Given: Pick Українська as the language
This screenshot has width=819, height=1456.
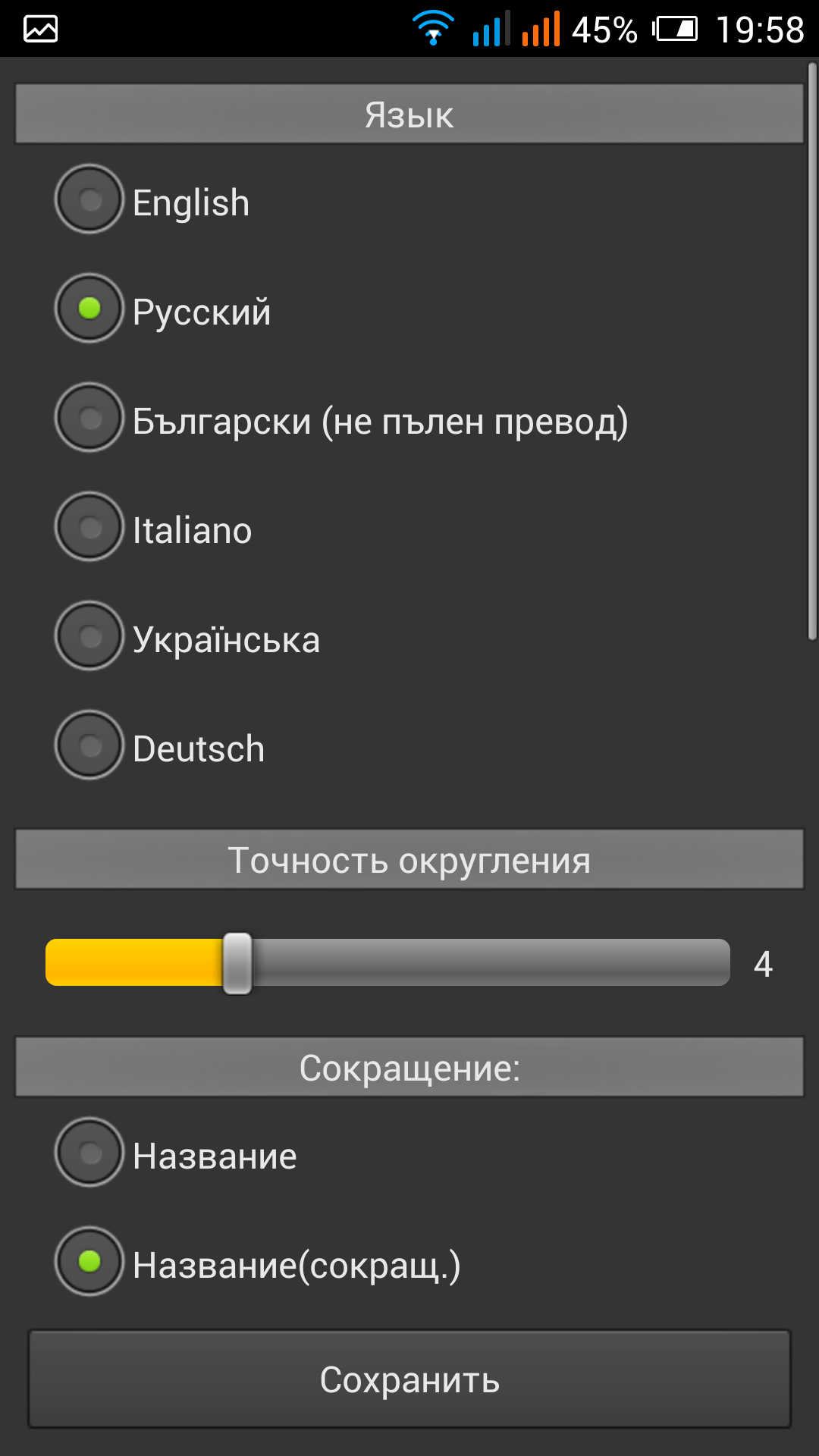Looking at the screenshot, I should (89, 636).
